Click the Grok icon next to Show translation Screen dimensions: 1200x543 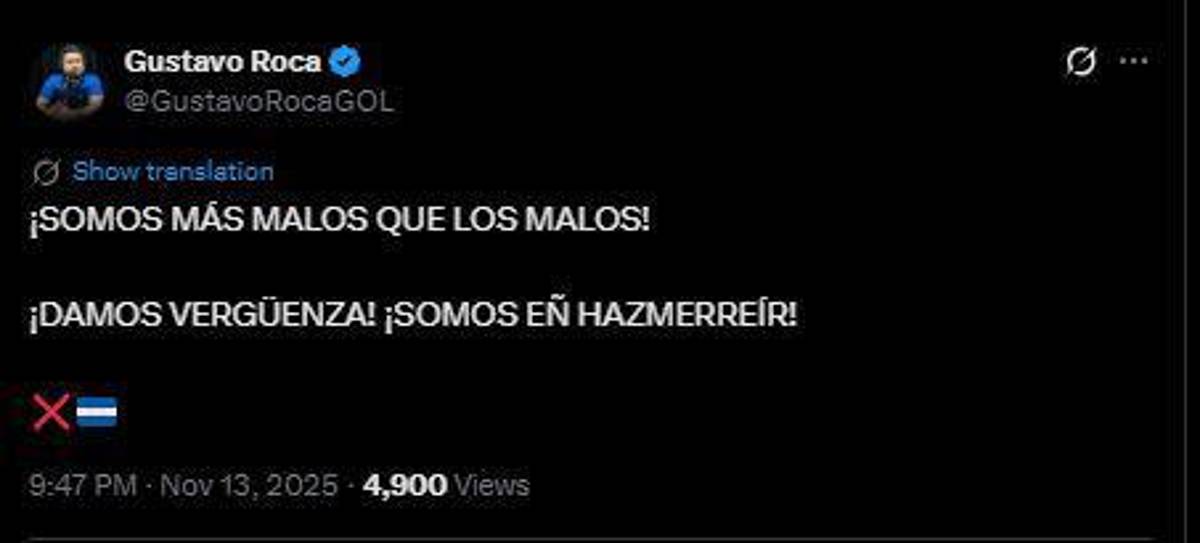pyautogui.click(x=46, y=172)
